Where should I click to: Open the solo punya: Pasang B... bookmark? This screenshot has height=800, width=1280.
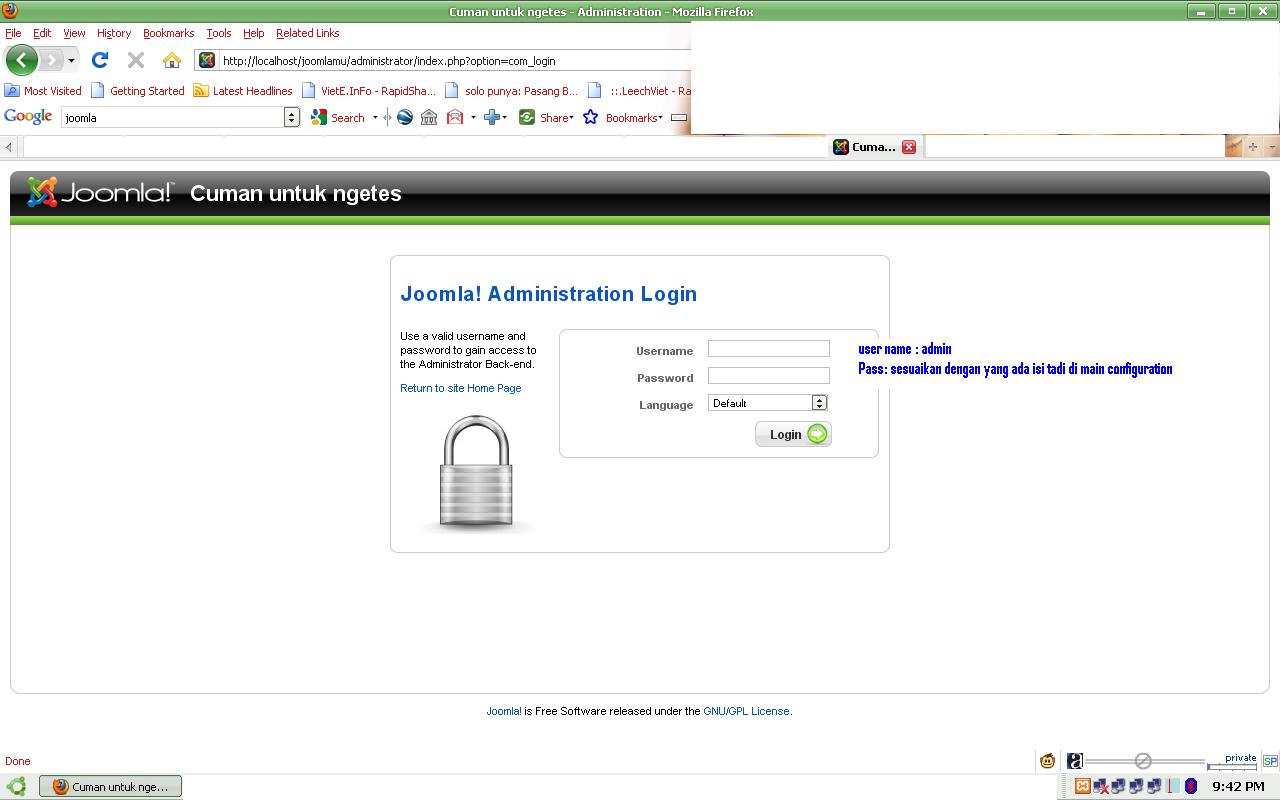[512, 90]
